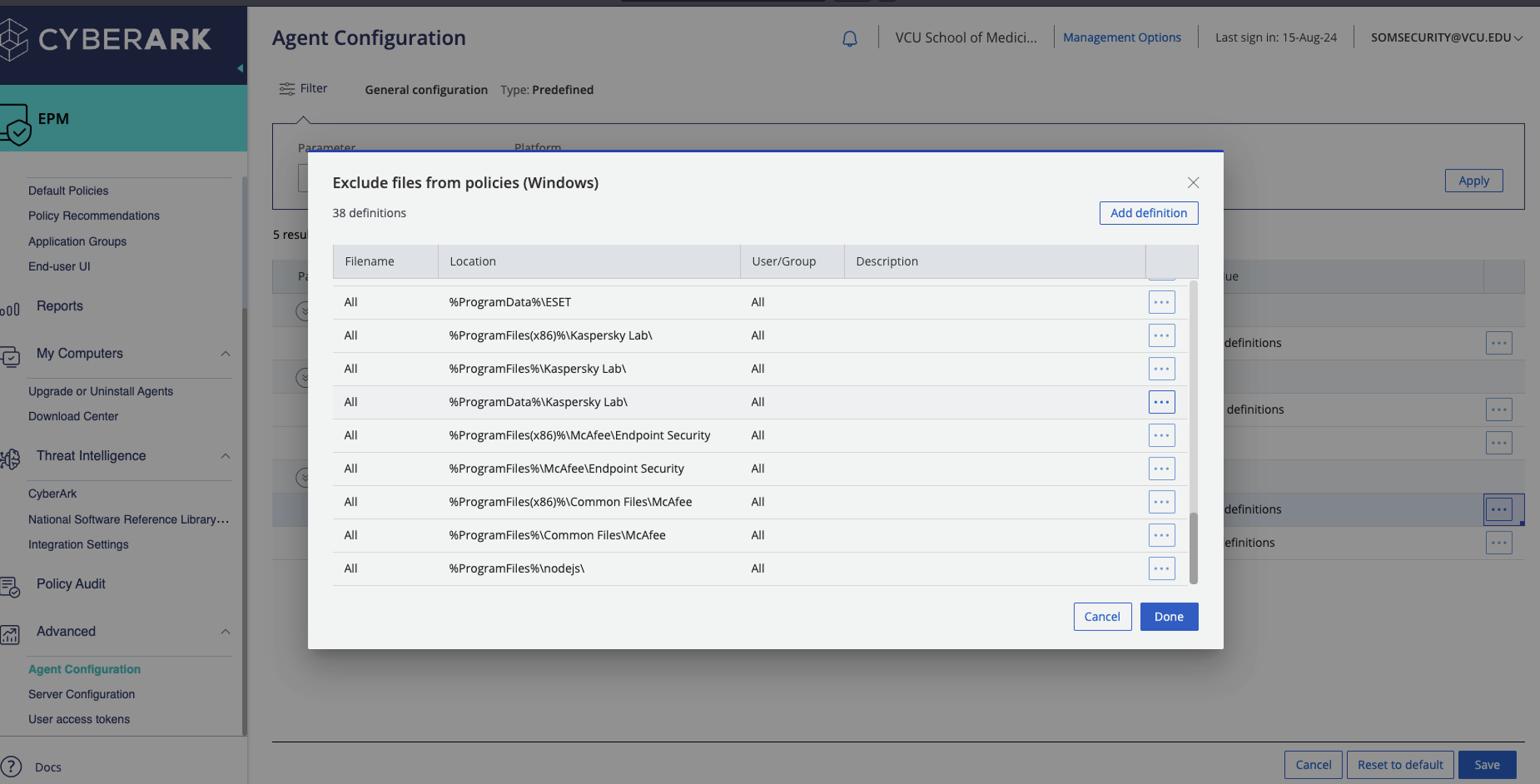Open Default Policies in sidebar
The image size is (1540, 784).
tap(68, 191)
